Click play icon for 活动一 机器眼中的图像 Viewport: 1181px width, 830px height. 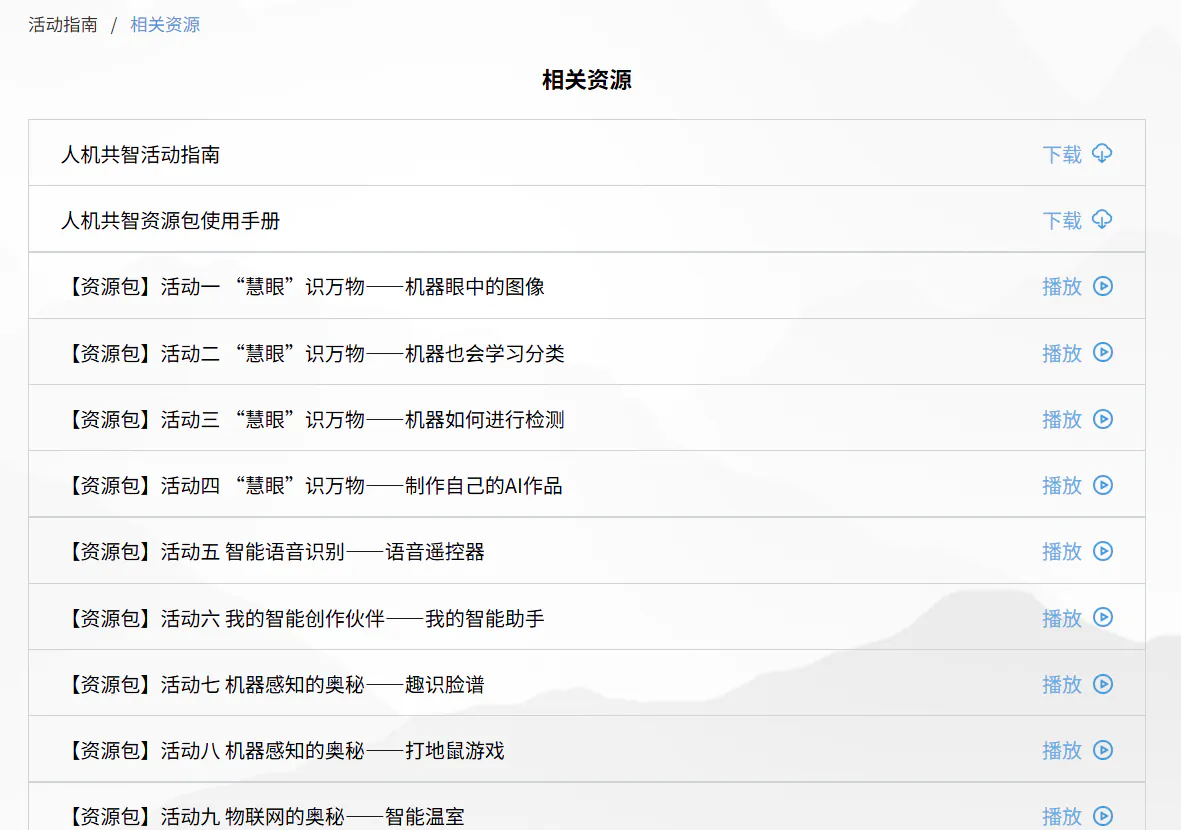click(1103, 286)
